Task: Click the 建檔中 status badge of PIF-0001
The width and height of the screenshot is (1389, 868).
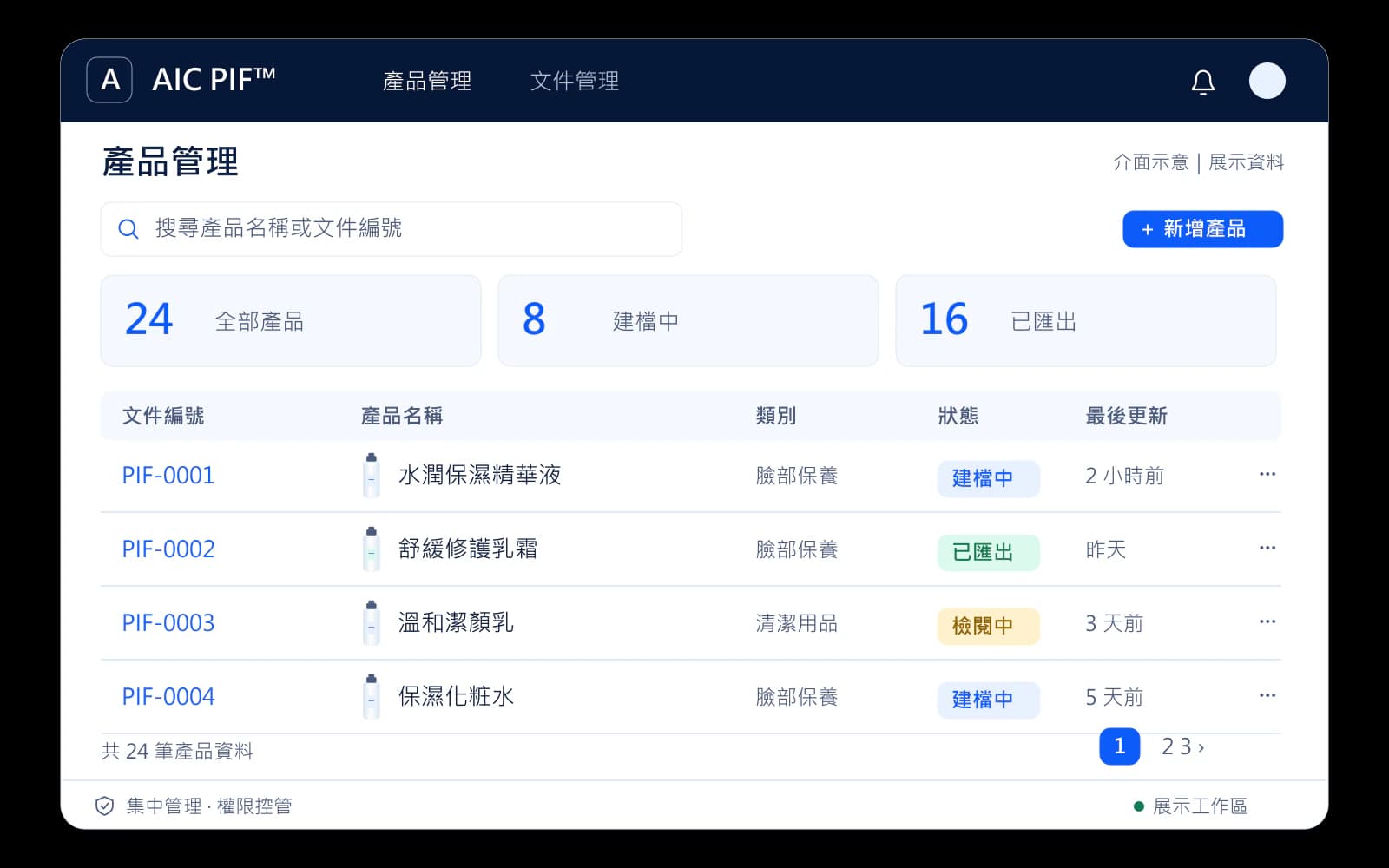Action: [x=988, y=478]
